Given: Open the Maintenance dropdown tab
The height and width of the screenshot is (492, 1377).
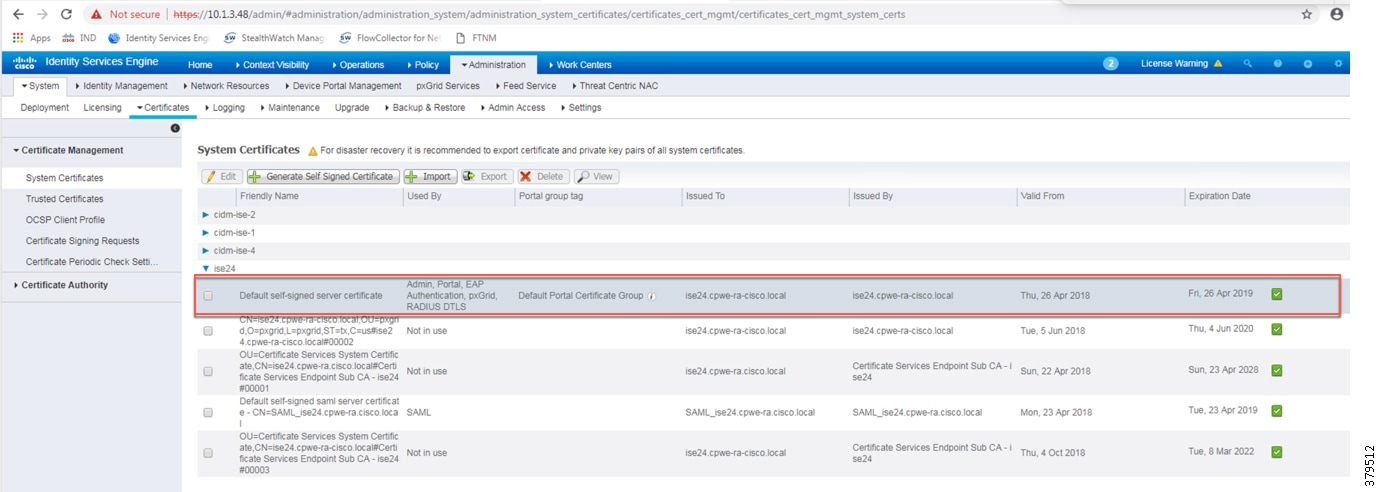Looking at the screenshot, I should tap(289, 108).
